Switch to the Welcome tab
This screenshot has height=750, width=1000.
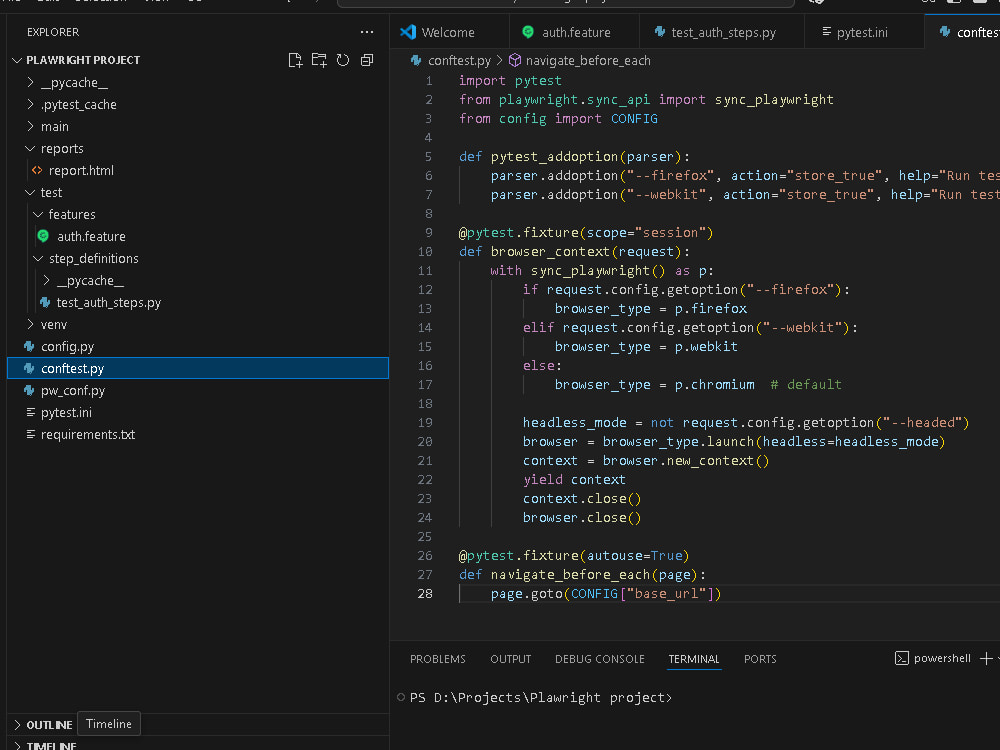click(x=448, y=32)
